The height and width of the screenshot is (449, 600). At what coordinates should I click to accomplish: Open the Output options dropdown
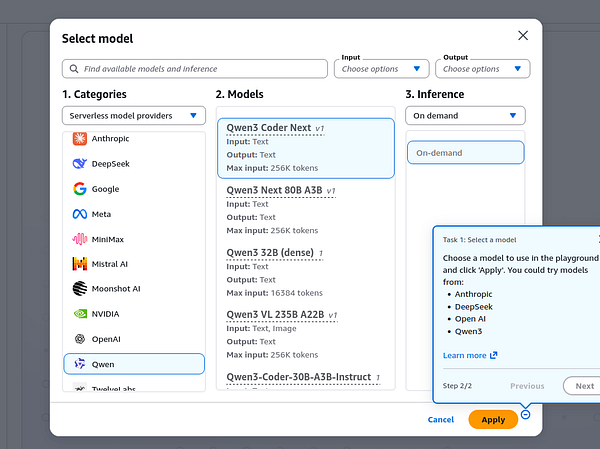[x=483, y=69]
